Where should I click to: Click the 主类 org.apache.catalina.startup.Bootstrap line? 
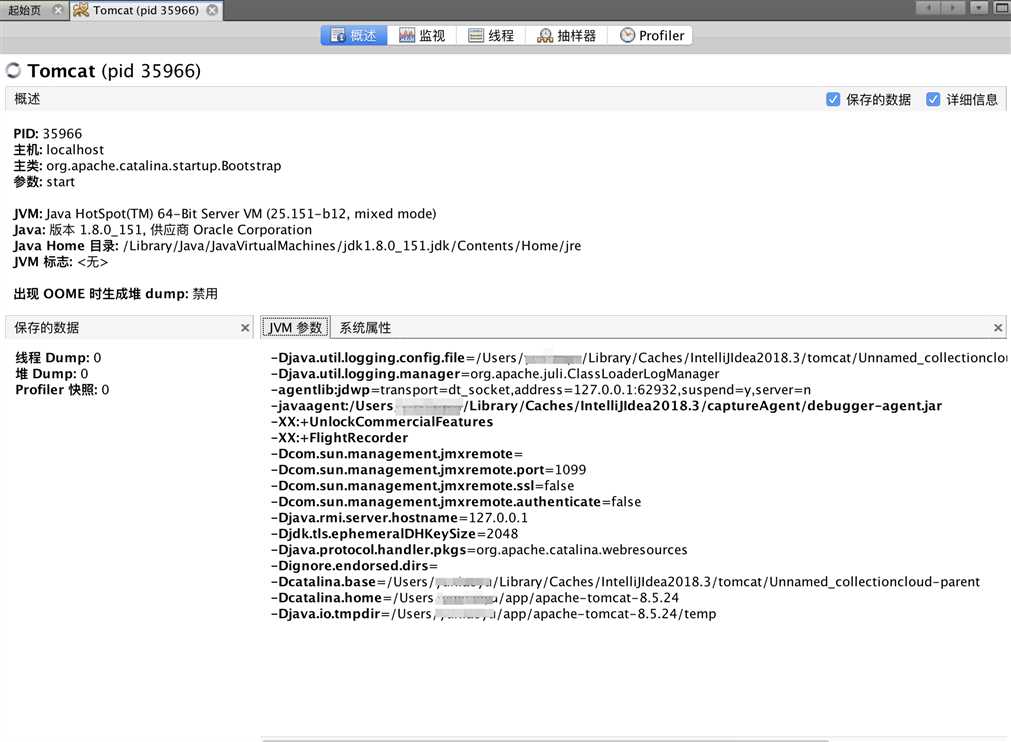[147, 166]
